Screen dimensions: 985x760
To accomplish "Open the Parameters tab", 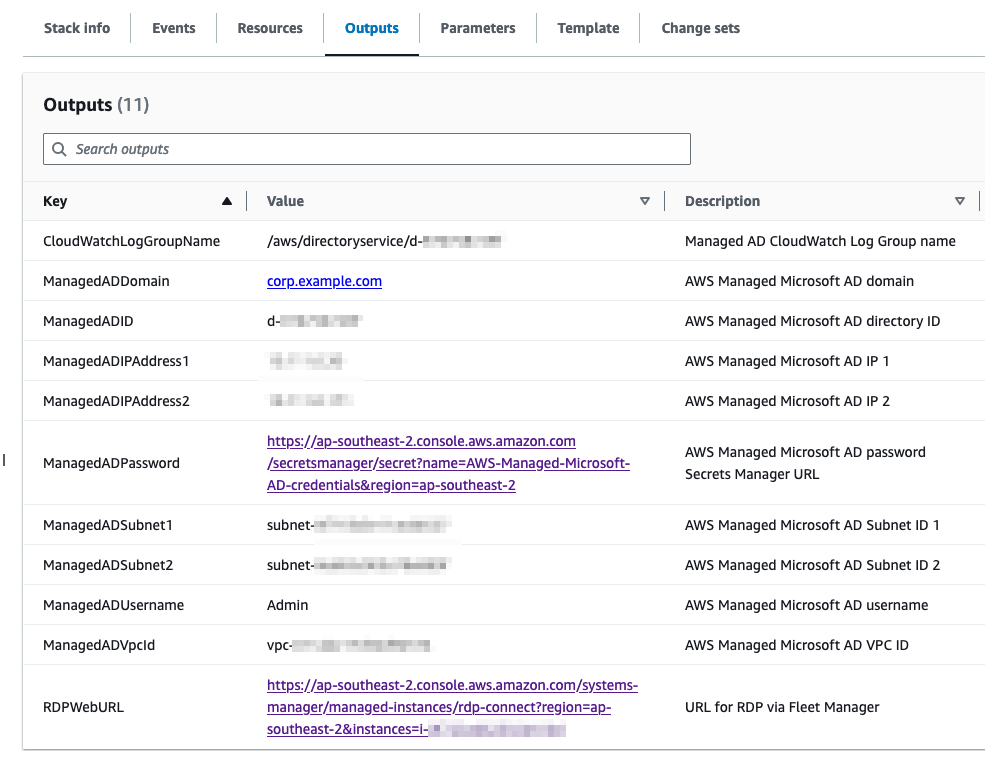I will point(477,28).
